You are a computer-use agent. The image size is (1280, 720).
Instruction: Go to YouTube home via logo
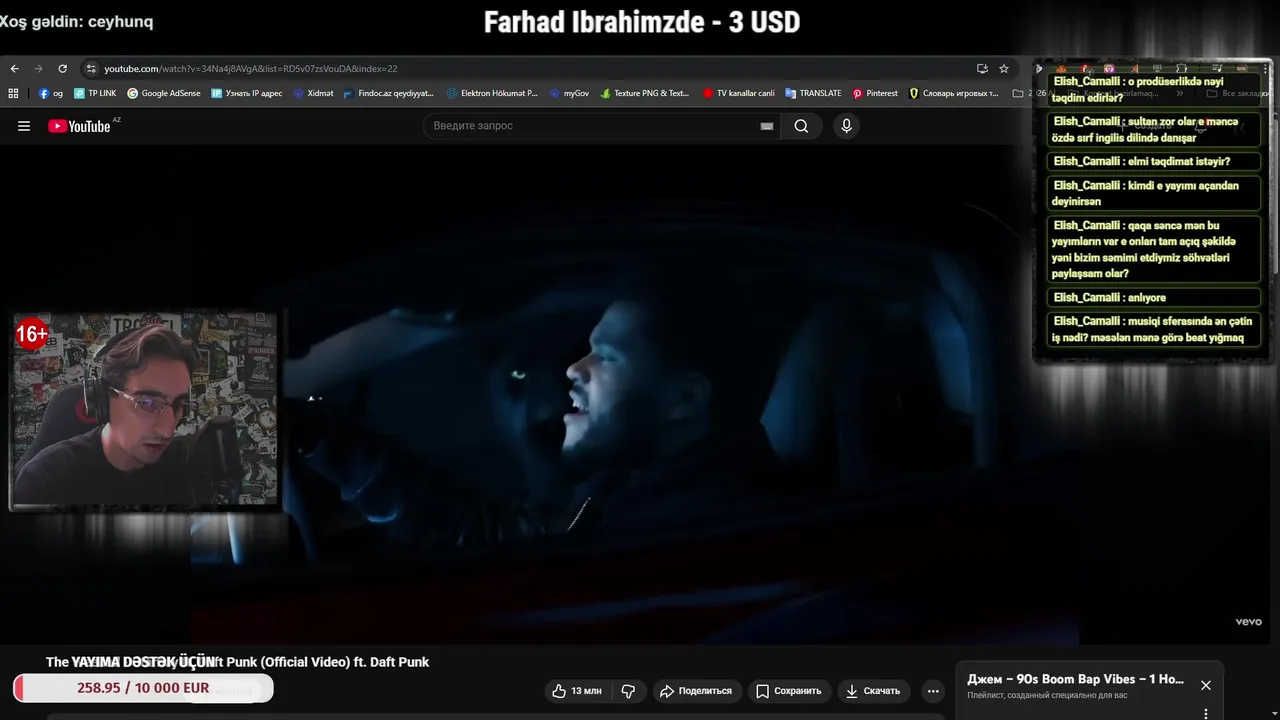click(x=79, y=126)
